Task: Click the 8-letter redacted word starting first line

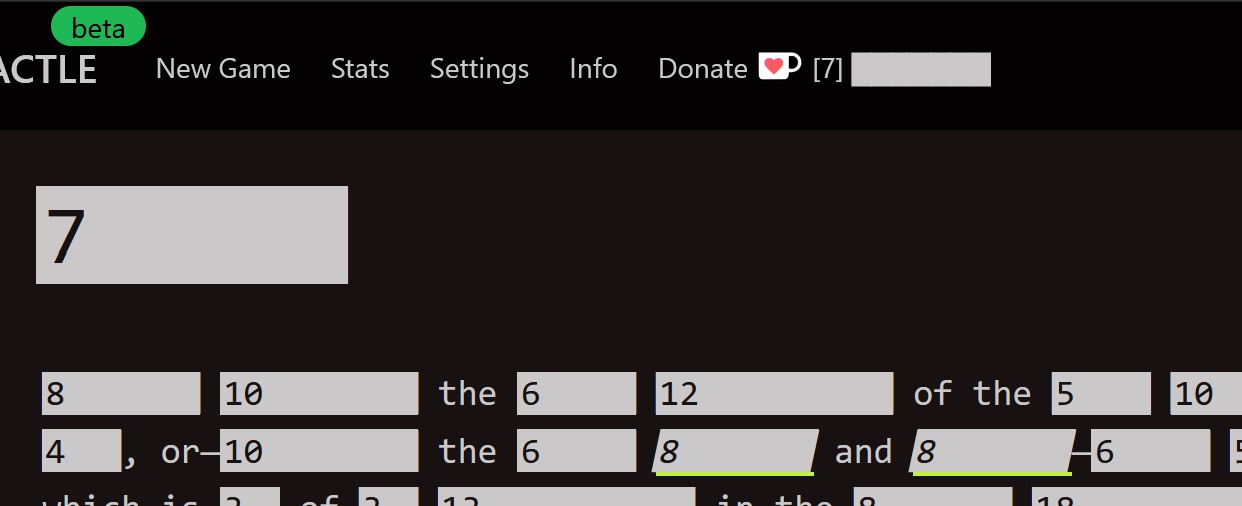Action: [x=120, y=394]
